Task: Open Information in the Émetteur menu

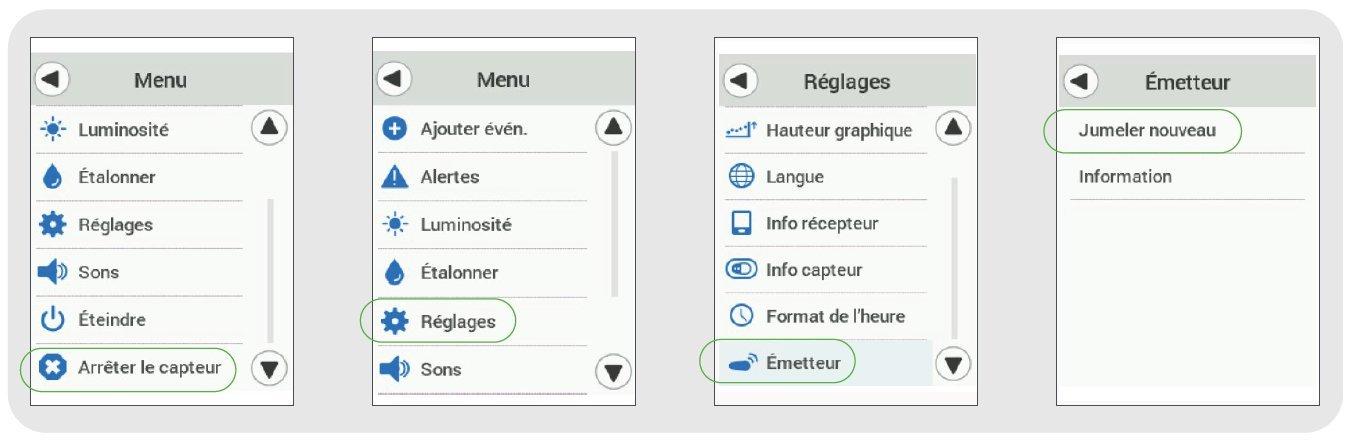Action: (1124, 177)
